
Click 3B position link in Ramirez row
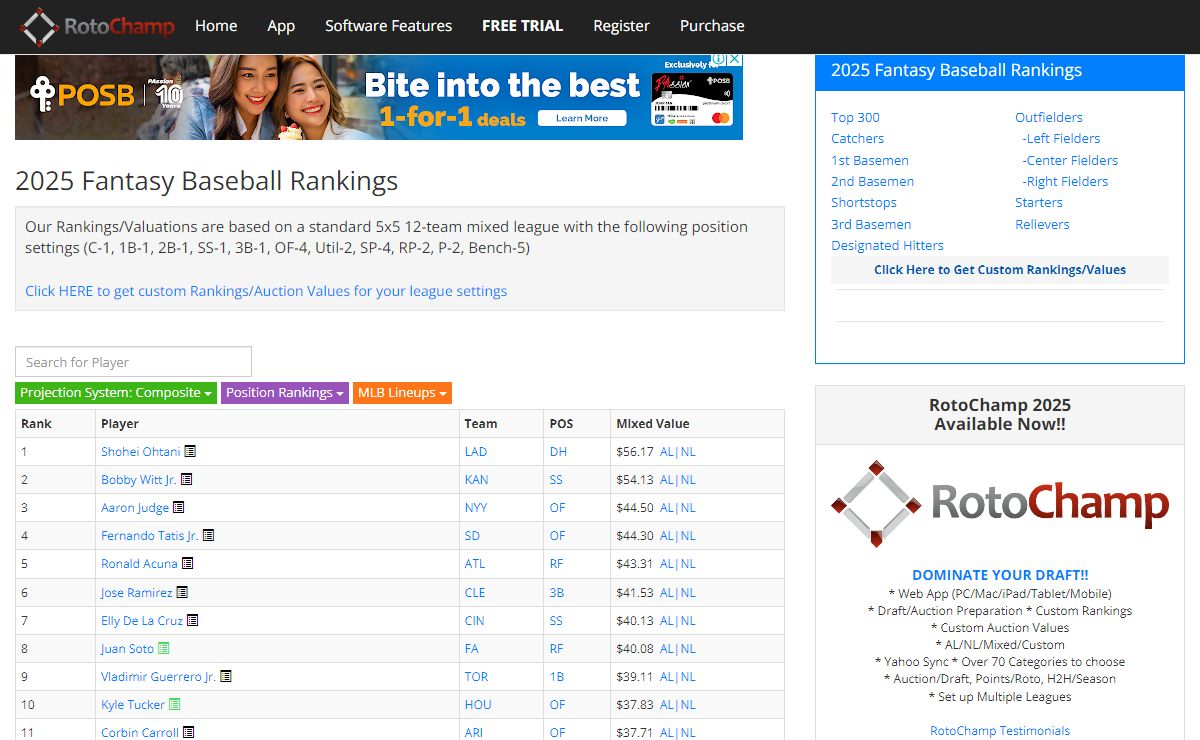pyautogui.click(x=557, y=593)
